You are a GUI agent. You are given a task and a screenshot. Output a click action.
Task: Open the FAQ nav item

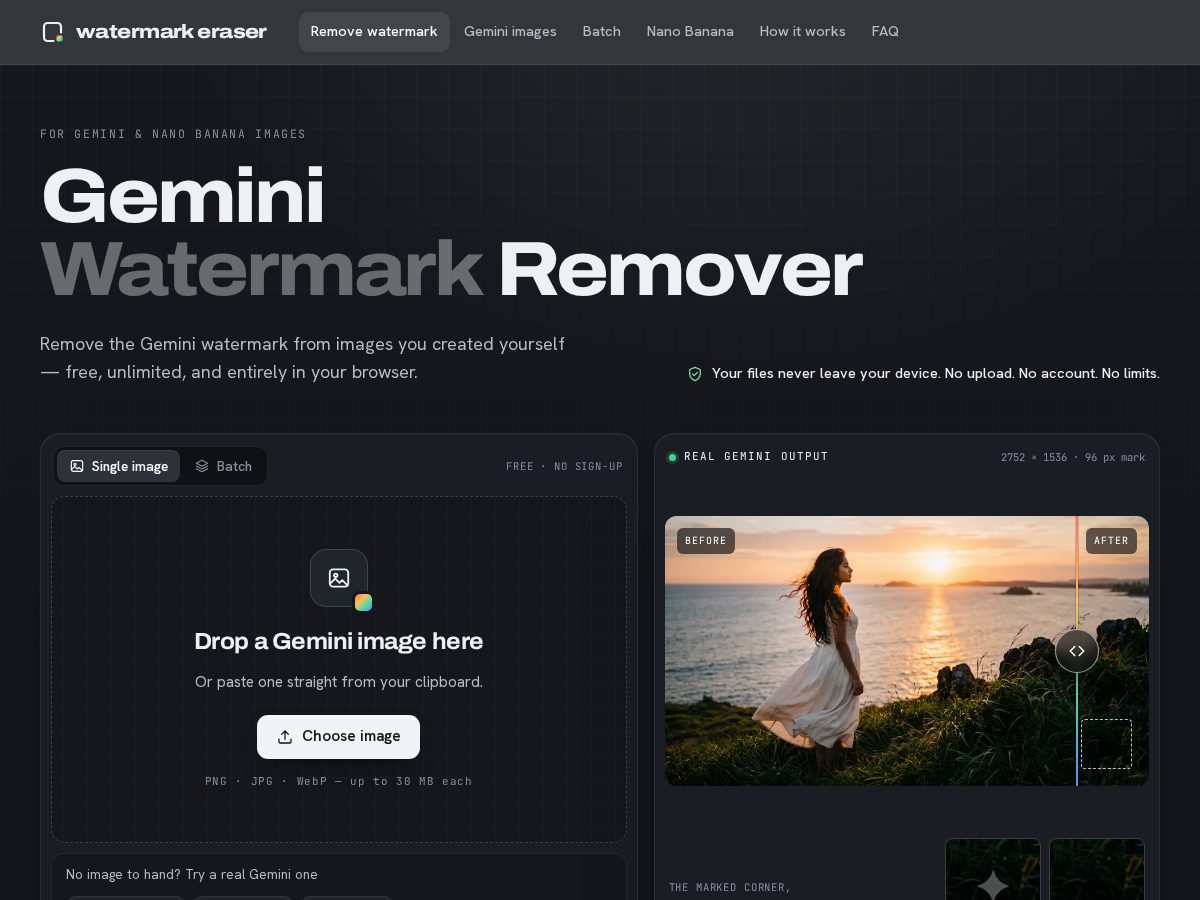point(885,32)
